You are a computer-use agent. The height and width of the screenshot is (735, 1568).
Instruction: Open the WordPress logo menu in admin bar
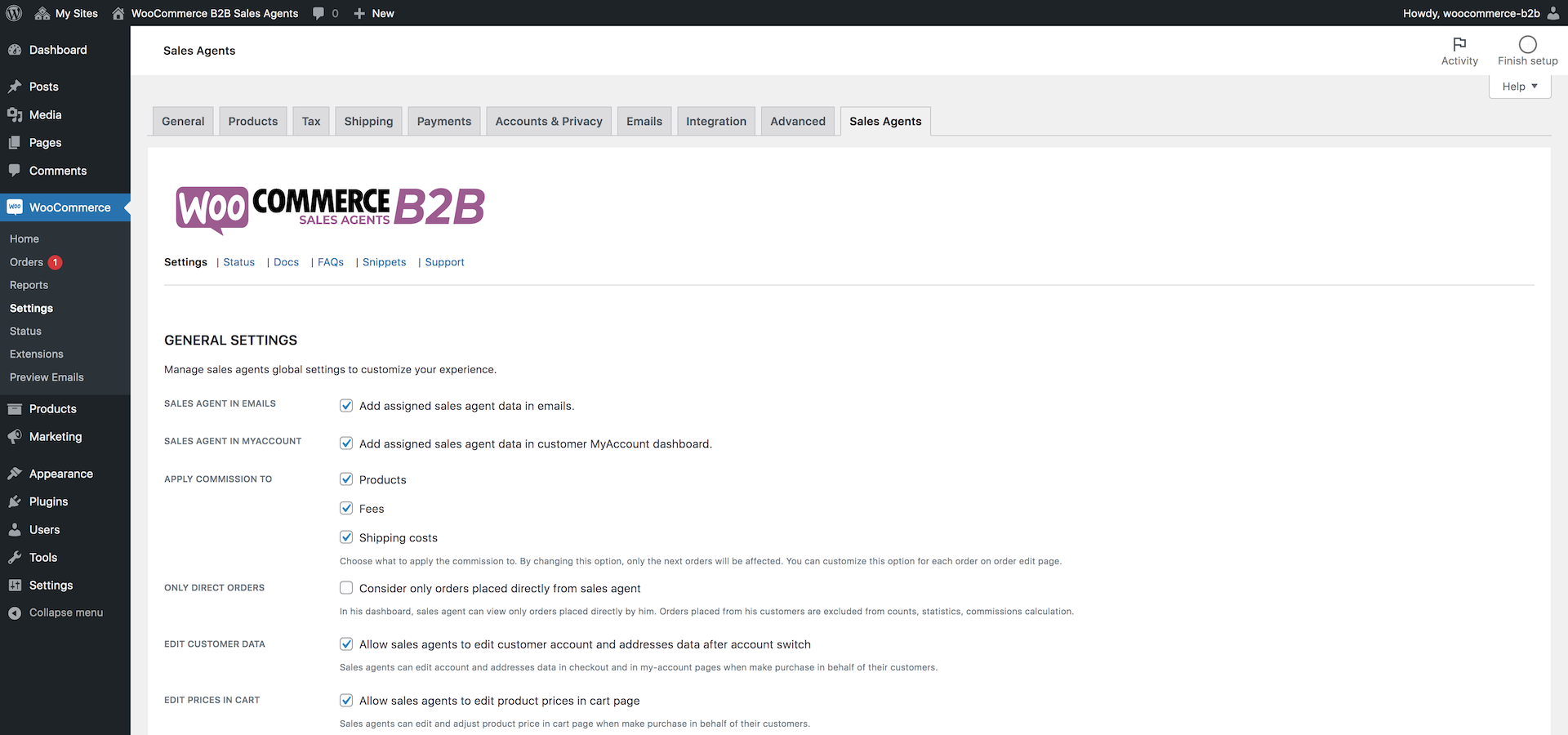coord(13,13)
